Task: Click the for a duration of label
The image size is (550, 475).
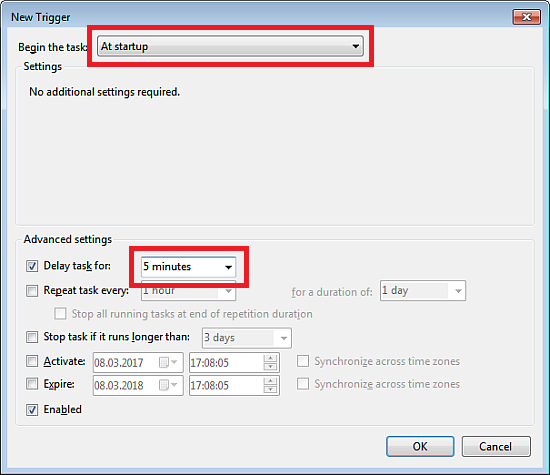Action: point(332,292)
